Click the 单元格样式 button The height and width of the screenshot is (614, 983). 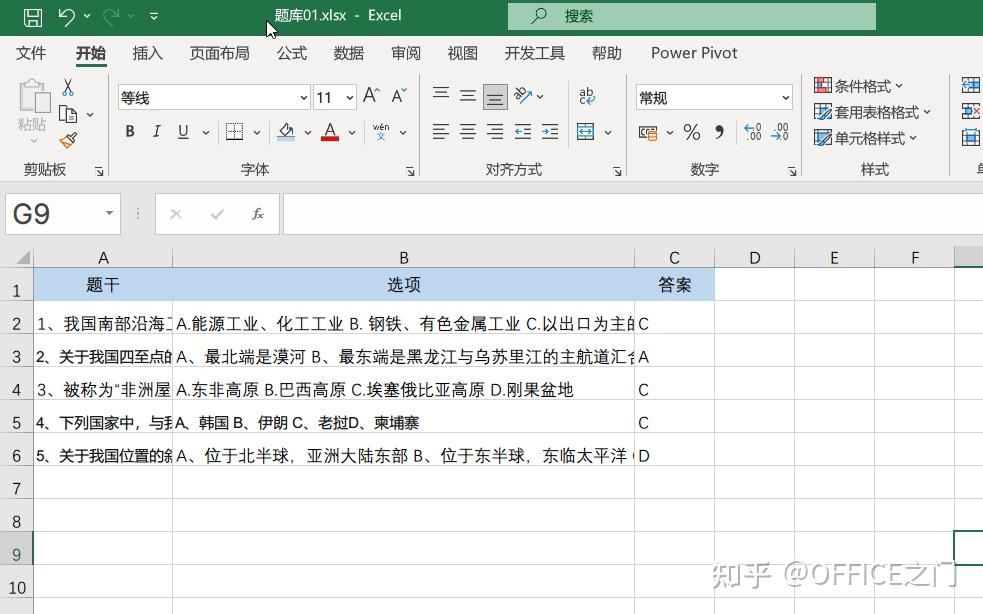(866, 138)
